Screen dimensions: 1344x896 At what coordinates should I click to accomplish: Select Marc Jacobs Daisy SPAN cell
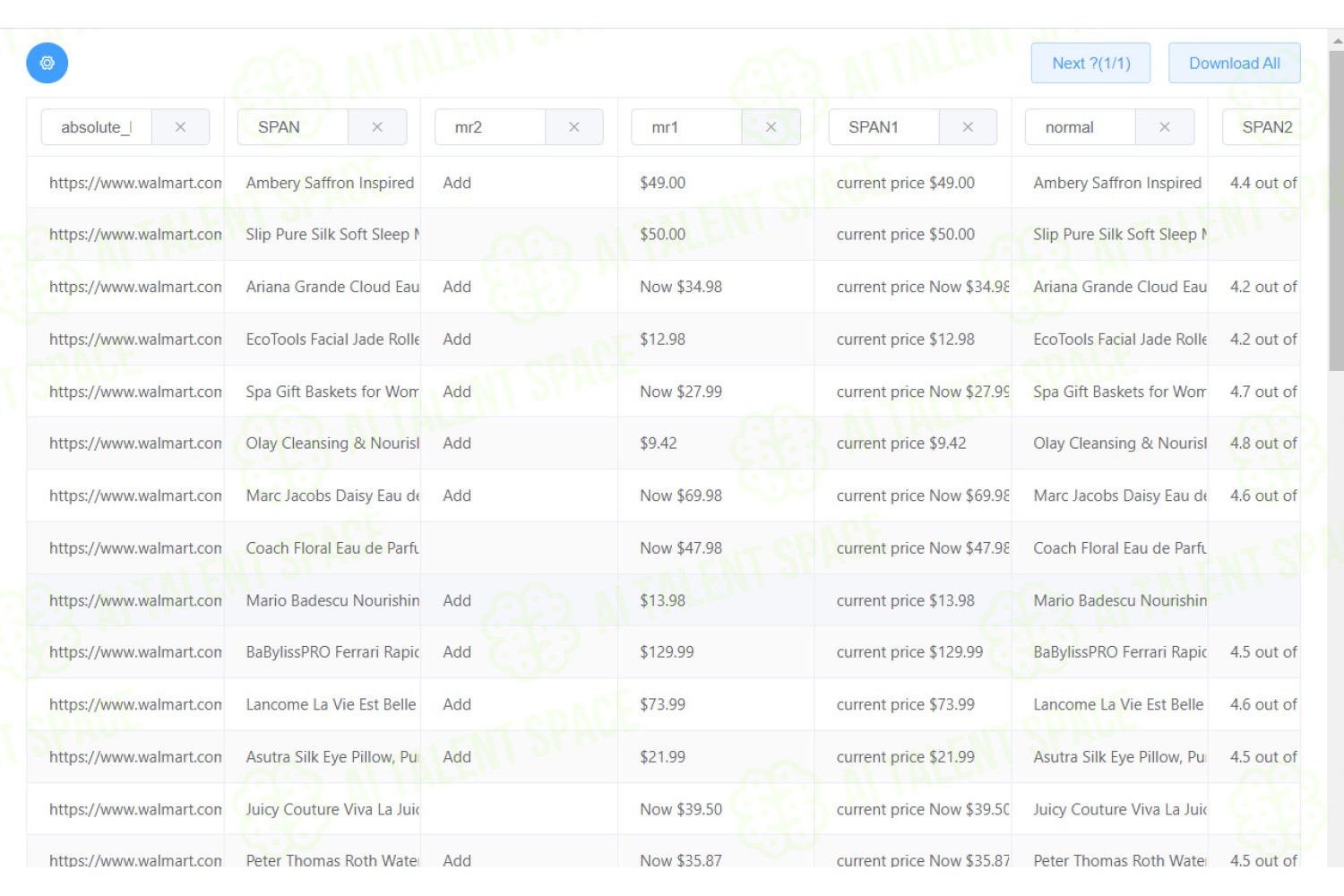[323, 495]
